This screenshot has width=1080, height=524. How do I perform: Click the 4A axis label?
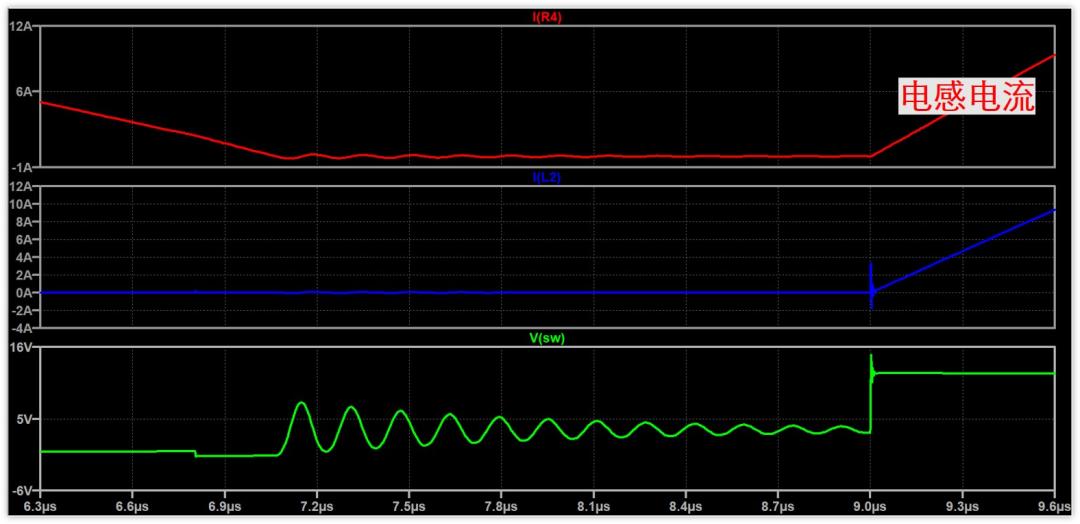pos(24,258)
